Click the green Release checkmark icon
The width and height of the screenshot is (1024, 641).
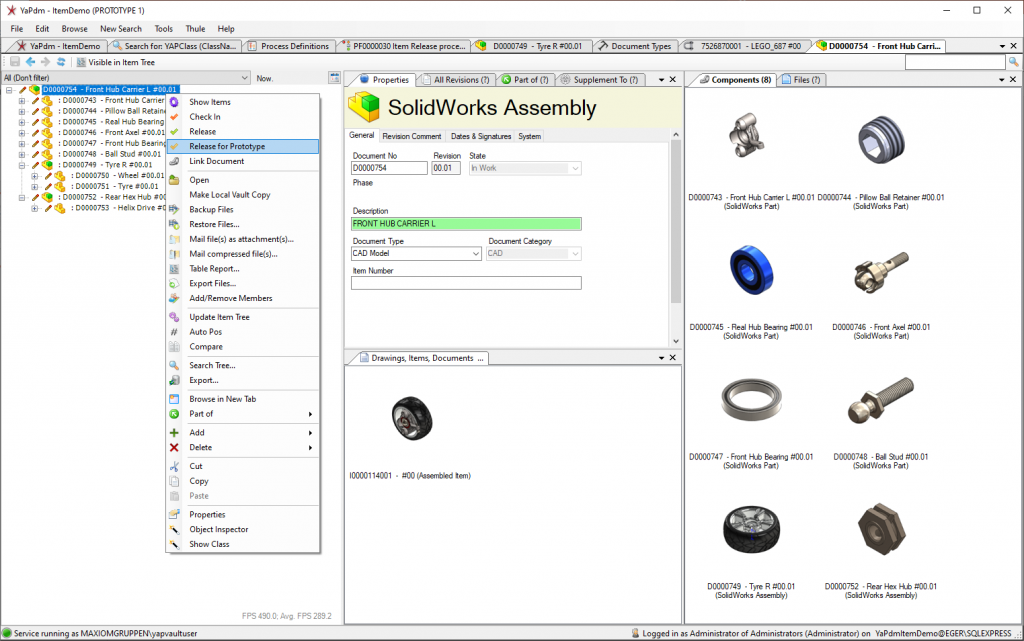coord(174,132)
